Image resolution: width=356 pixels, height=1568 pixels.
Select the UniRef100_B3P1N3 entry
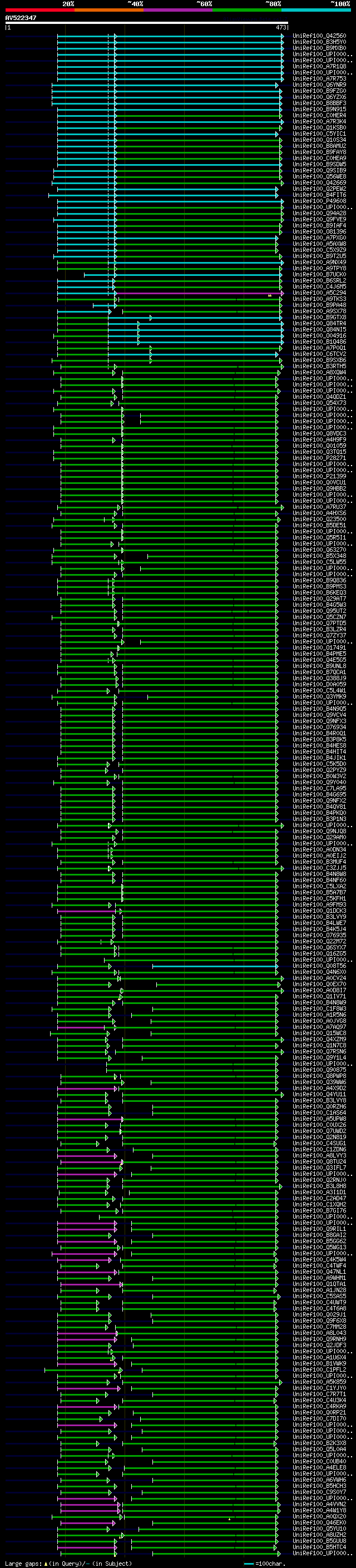point(319,819)
